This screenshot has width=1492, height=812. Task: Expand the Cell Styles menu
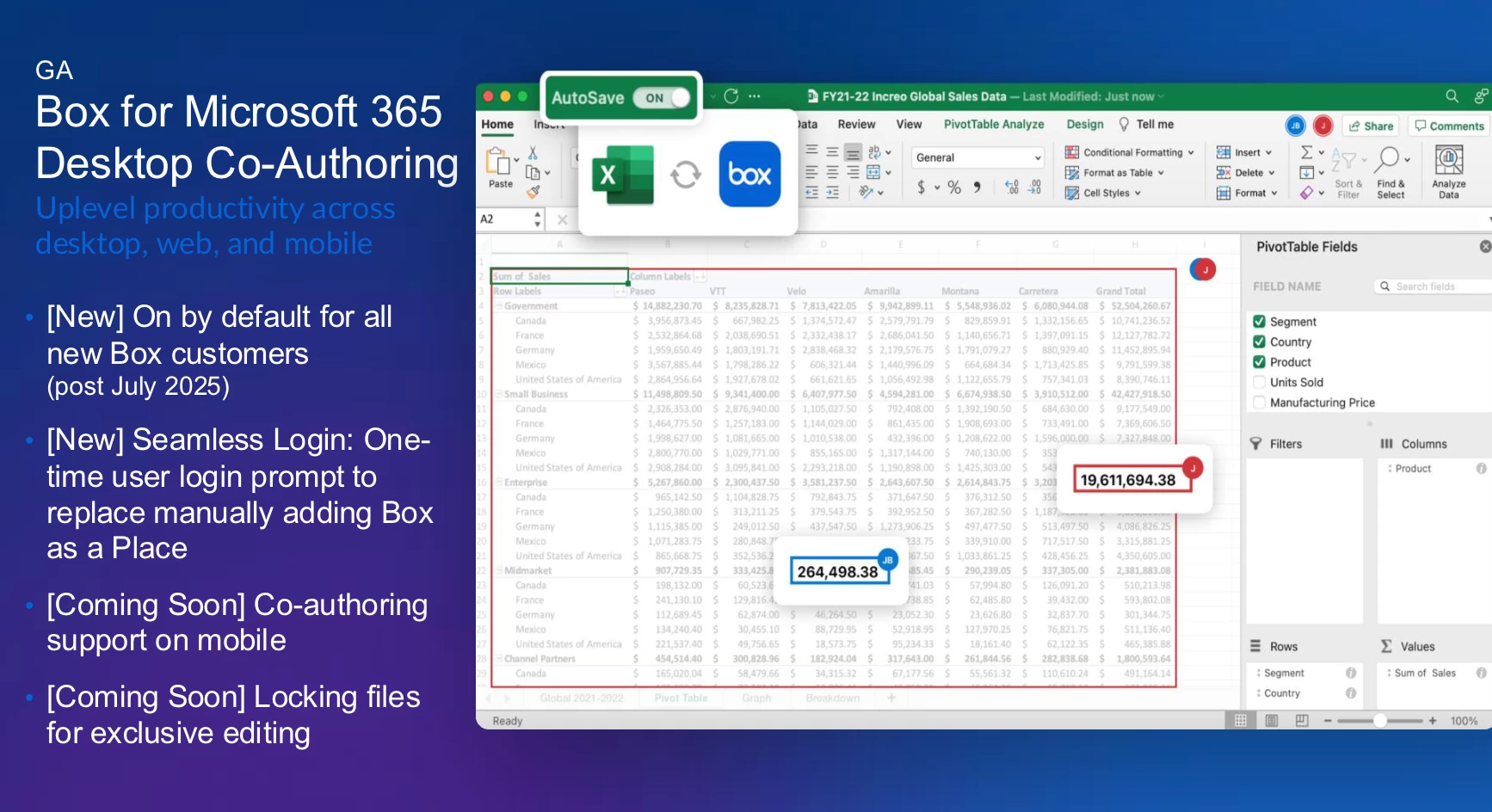point(1103,193)
